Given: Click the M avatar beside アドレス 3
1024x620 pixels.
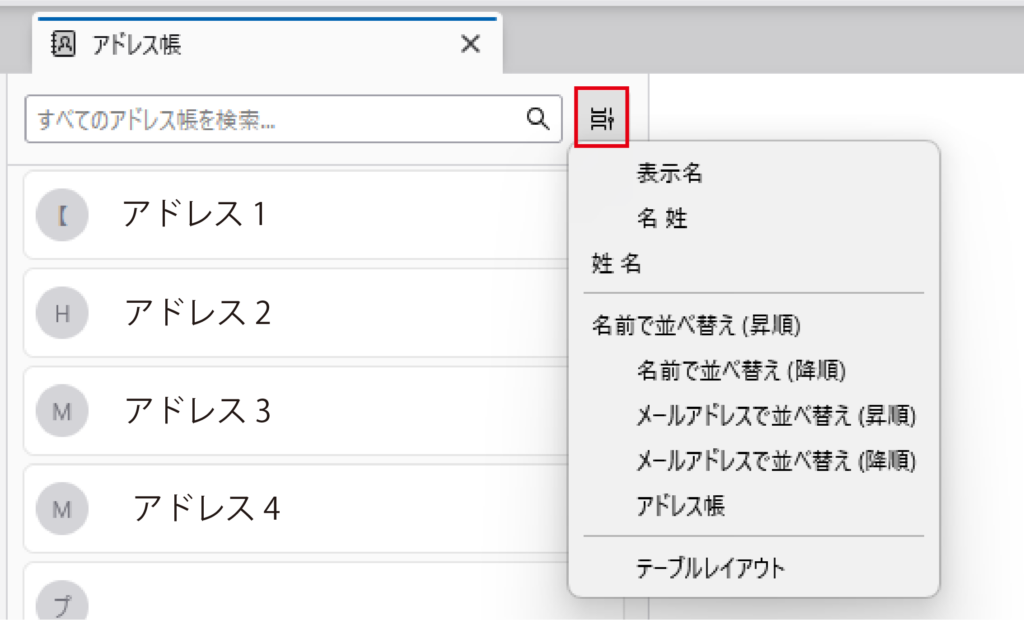Looking at the screenshot, I should click(62, 412).
